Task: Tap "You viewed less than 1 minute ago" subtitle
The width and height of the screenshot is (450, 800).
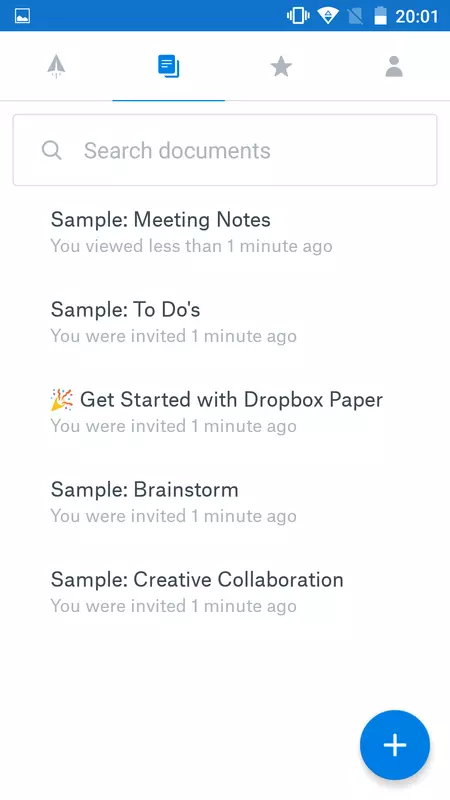Action: pos(191,246)
